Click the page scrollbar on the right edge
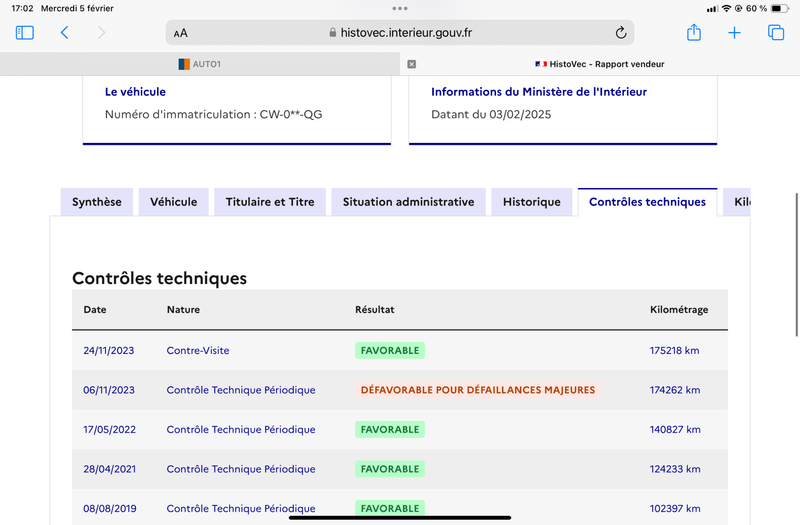 pos(796,265)
